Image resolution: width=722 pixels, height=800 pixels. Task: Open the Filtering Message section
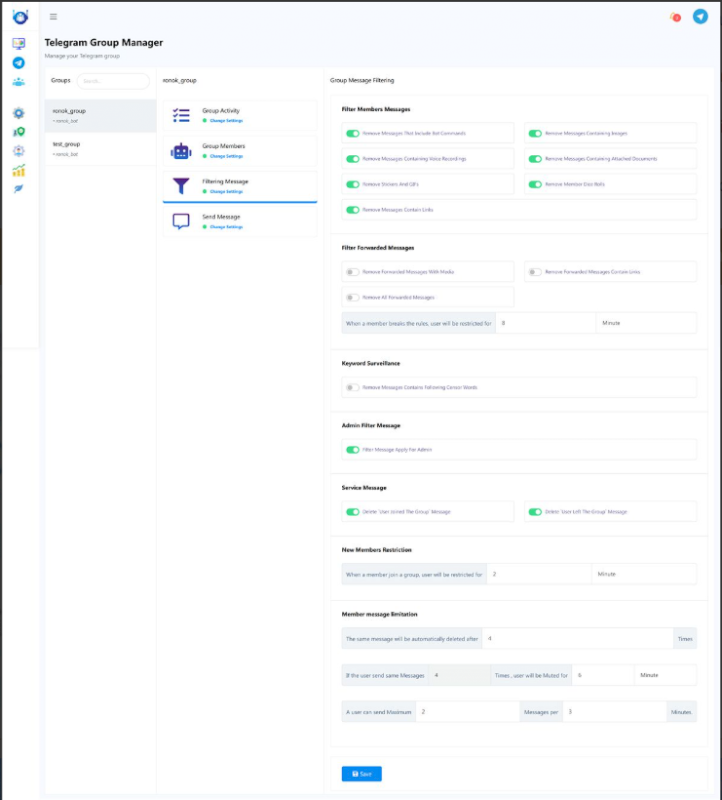[x=240, y=186]
